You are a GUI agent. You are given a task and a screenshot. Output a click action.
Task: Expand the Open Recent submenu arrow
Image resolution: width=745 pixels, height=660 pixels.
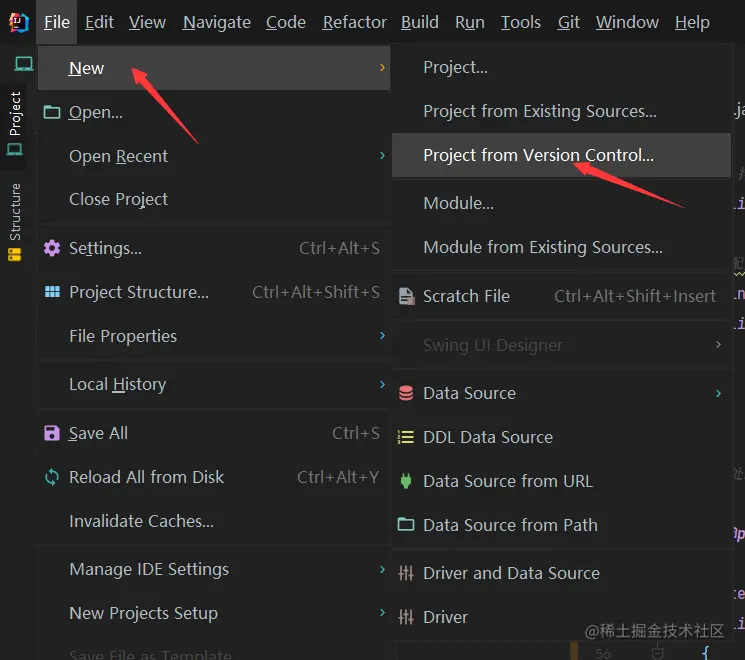(x=382, y=156)
